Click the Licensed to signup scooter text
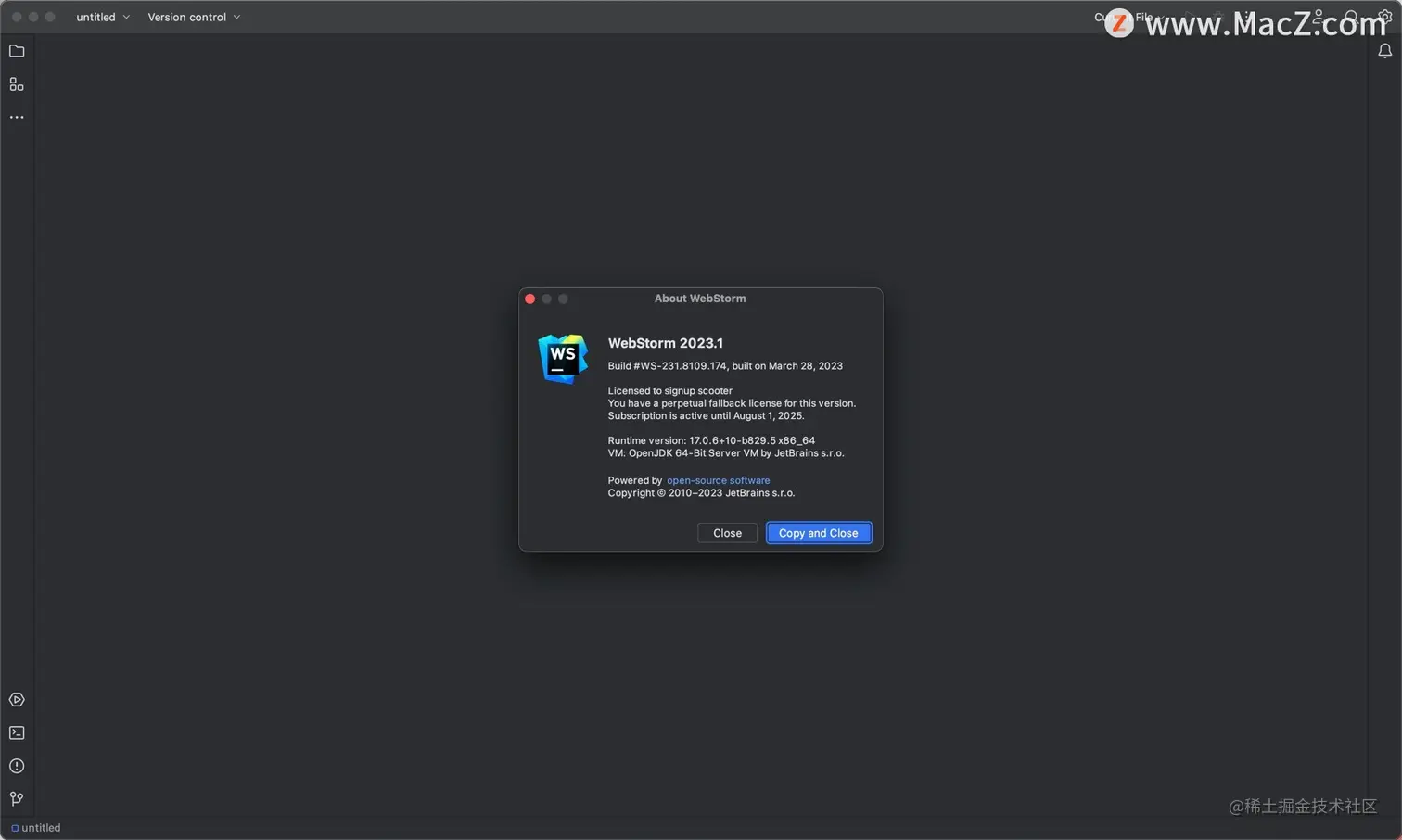1402x840 pixels. tap(669, 391)
